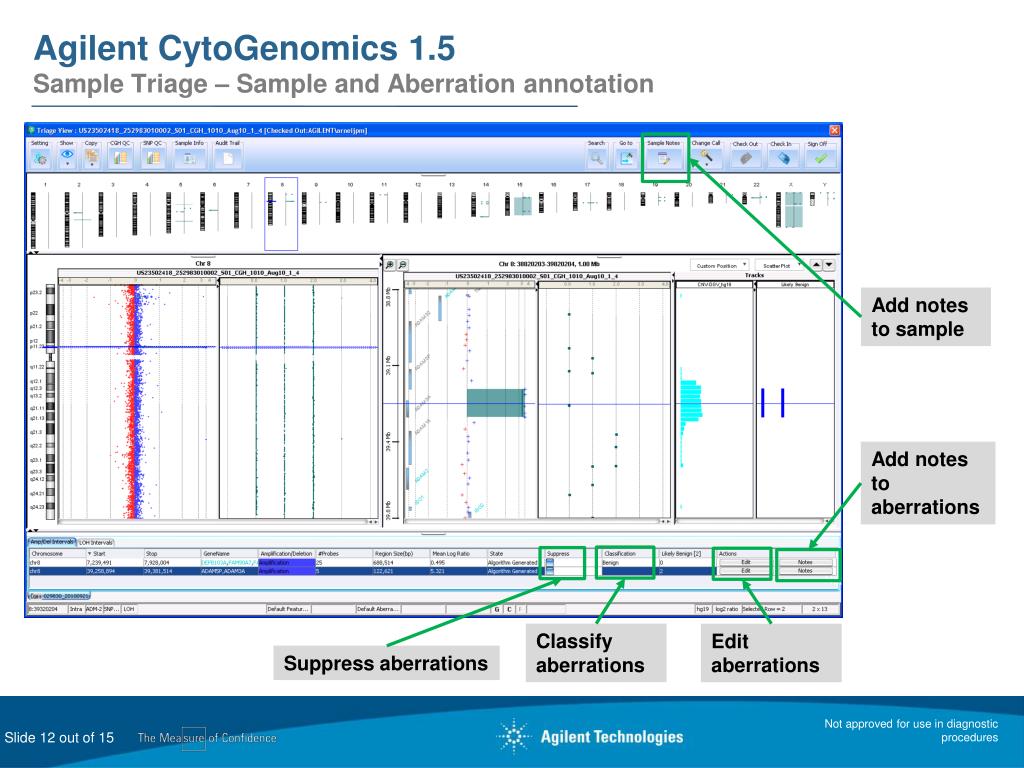Click Default Aberra... status bar field
Image resolution: width=1024 pixels, height=768 pixels.
pos(378,609)
